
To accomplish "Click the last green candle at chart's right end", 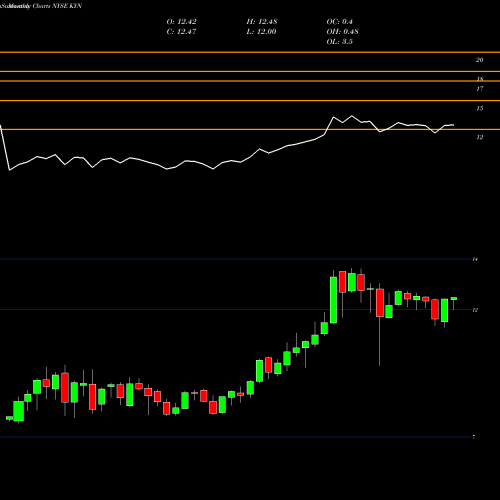I will [454, 299].
